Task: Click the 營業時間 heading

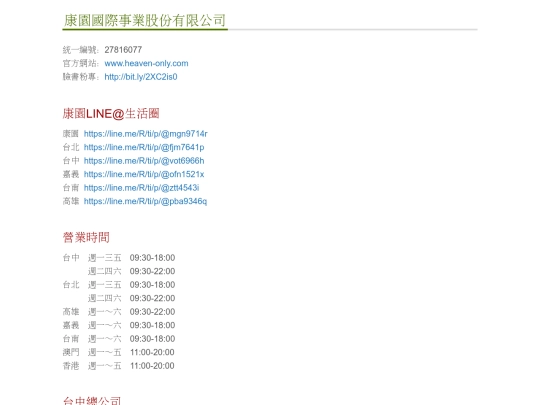Action: 86,237
